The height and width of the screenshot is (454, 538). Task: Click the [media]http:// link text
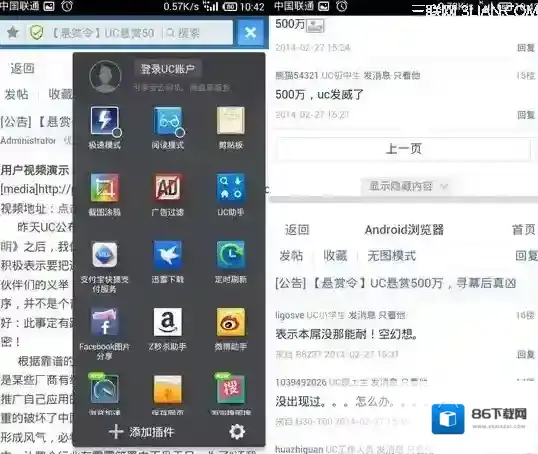pos(36,189)
